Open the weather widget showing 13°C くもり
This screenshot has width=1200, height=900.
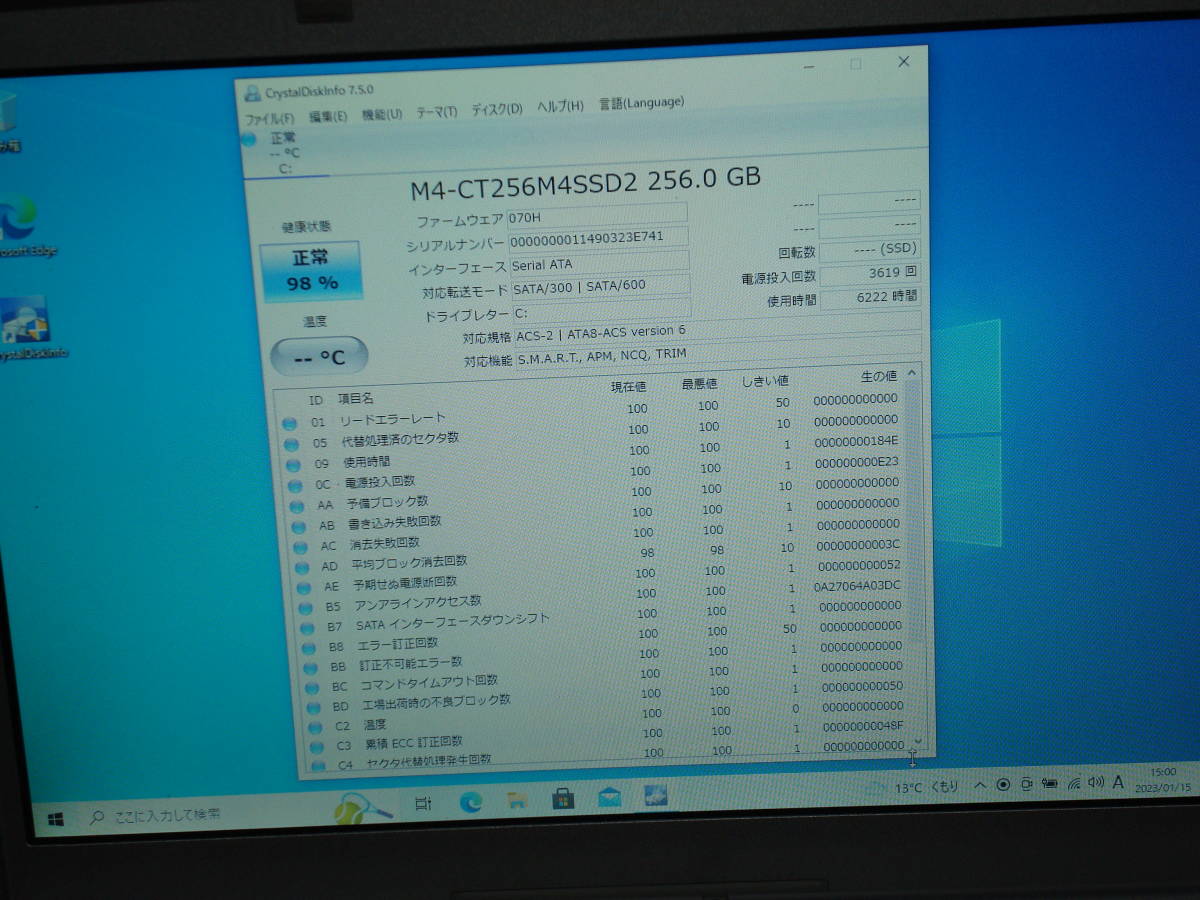click(915, 788)
